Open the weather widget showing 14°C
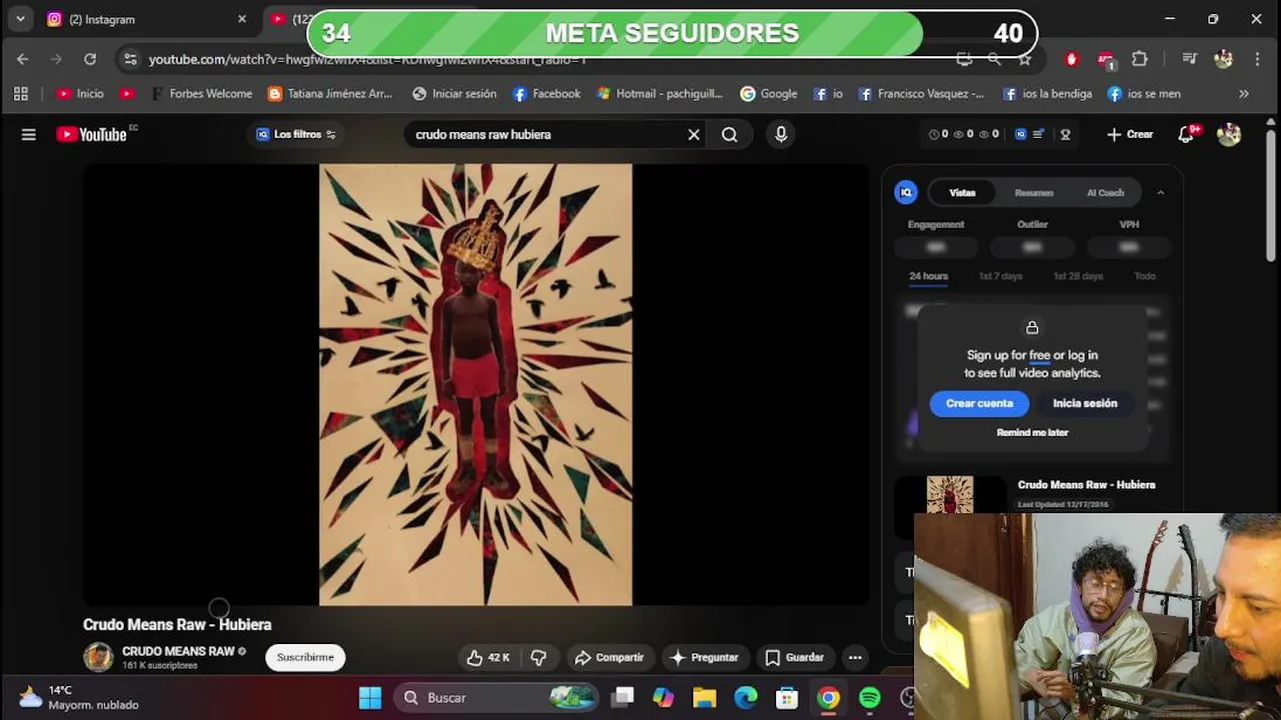 [x=78, y=697]
